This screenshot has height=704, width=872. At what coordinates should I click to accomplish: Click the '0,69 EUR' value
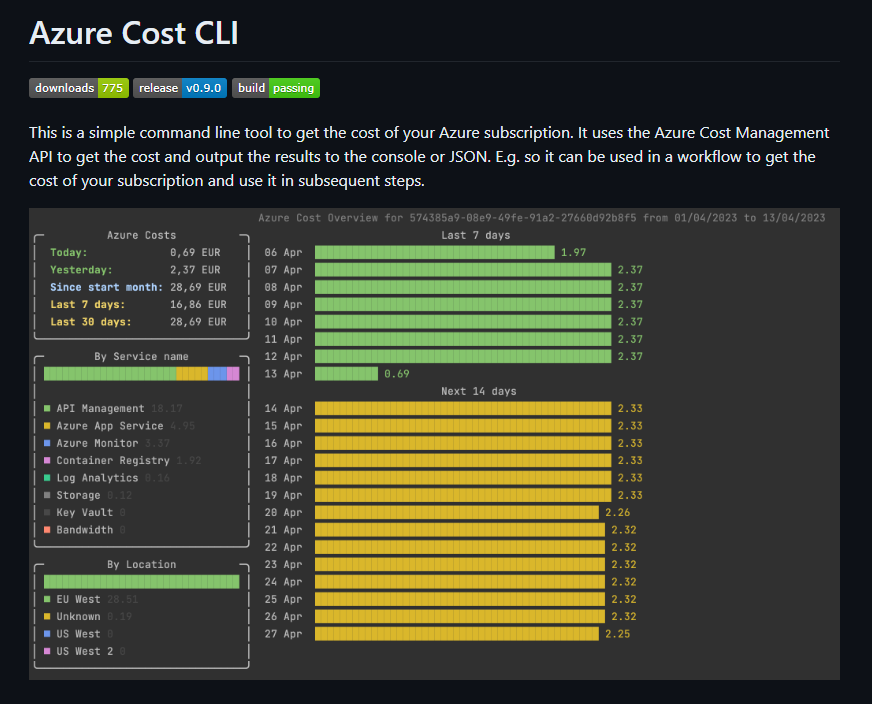[195, 252]
